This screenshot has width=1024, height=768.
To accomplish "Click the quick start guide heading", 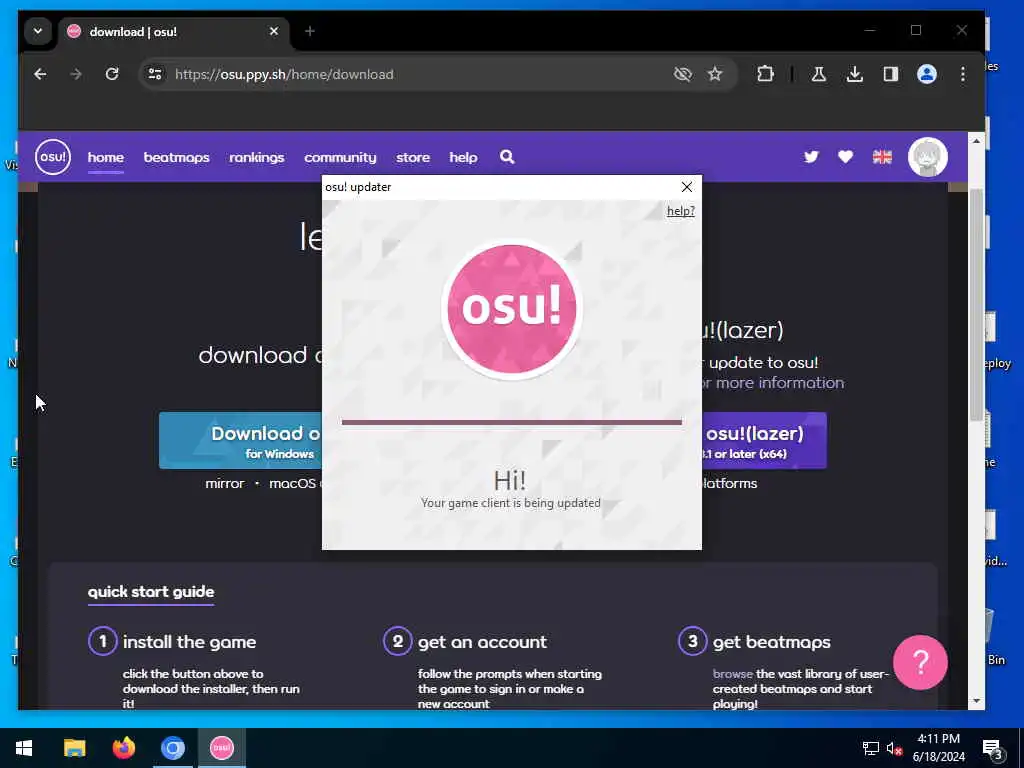I will pyautogui.click(x=151, y=592).
